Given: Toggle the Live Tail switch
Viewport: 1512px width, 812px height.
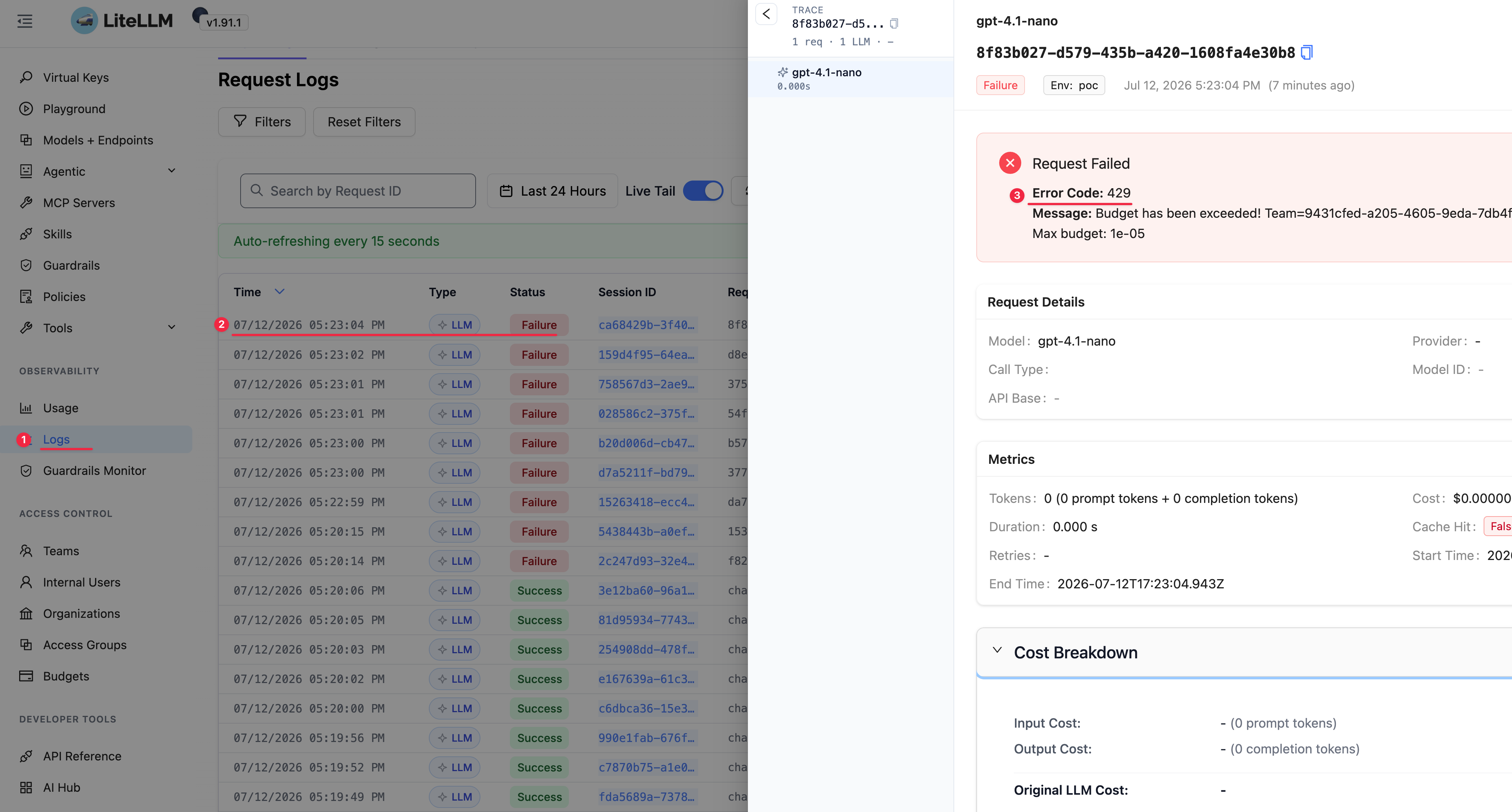Looking at the screenshot, I should point(703,191).
